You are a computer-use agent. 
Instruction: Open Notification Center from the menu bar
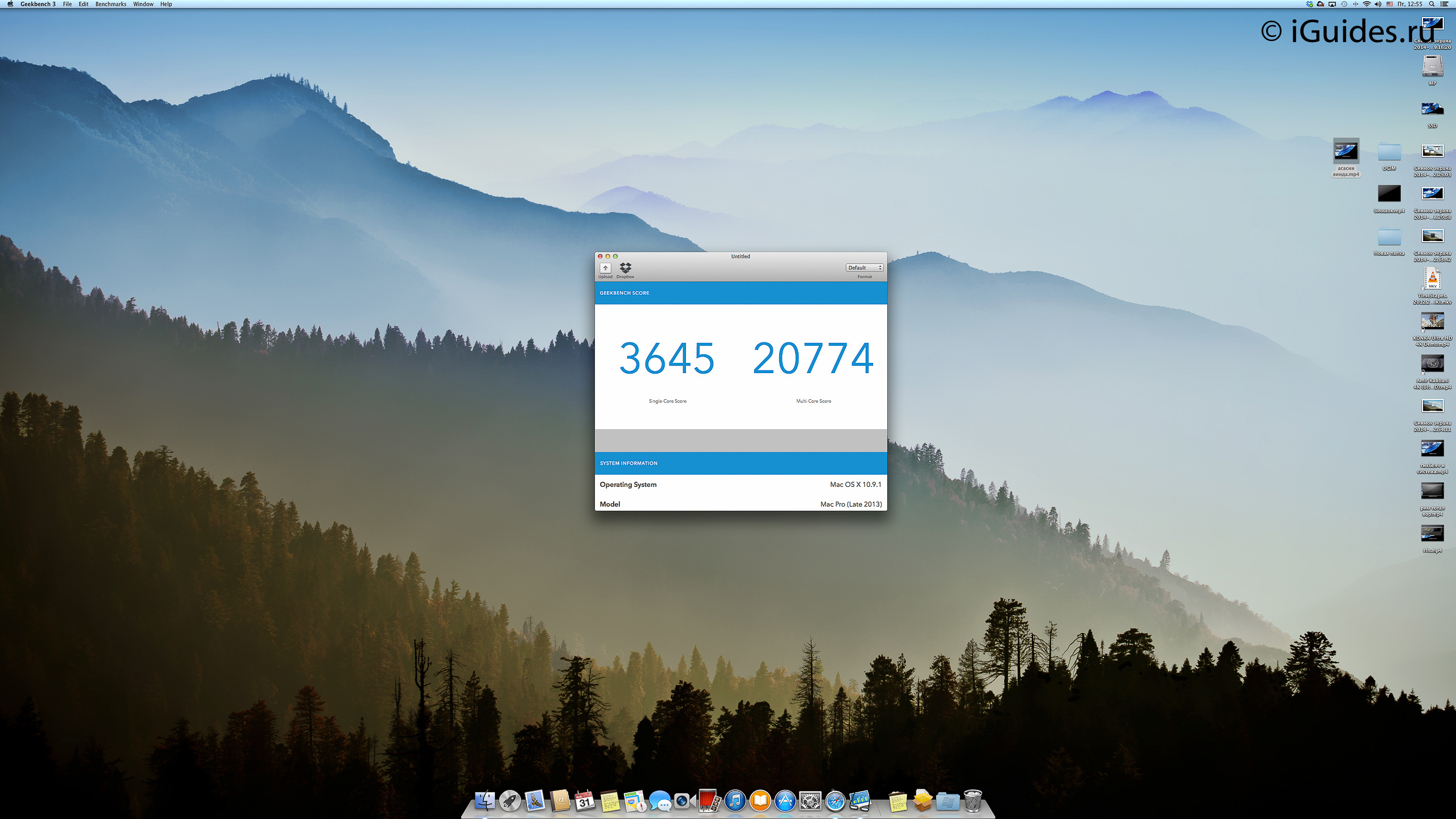(x=1445, y=4)
